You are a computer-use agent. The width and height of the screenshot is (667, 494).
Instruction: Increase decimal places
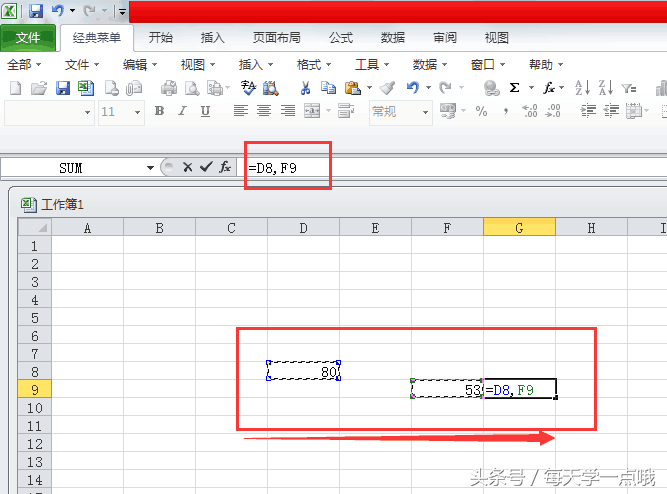pyautogui.click(x=530, y=111)
